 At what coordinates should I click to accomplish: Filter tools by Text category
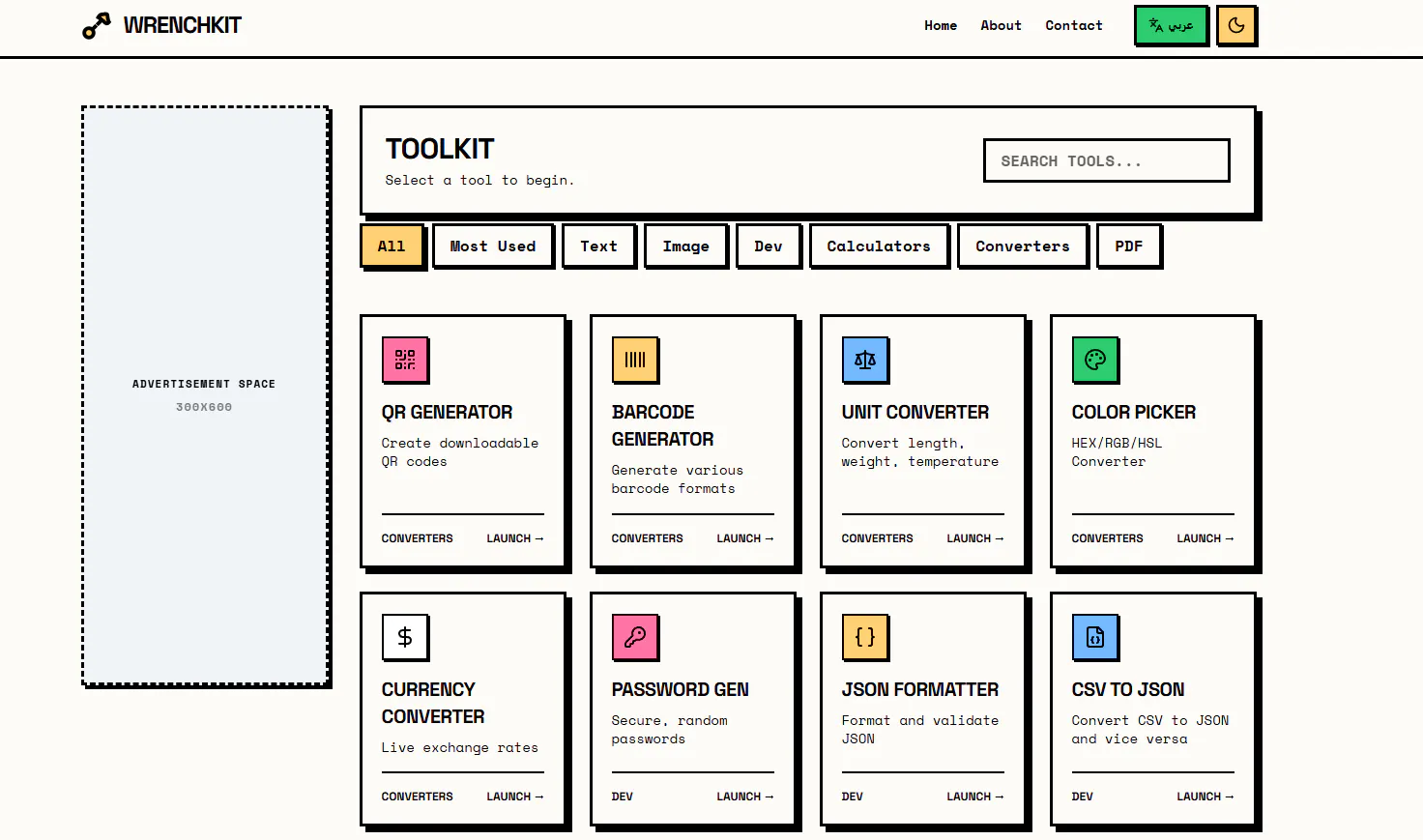coord(598,246)
